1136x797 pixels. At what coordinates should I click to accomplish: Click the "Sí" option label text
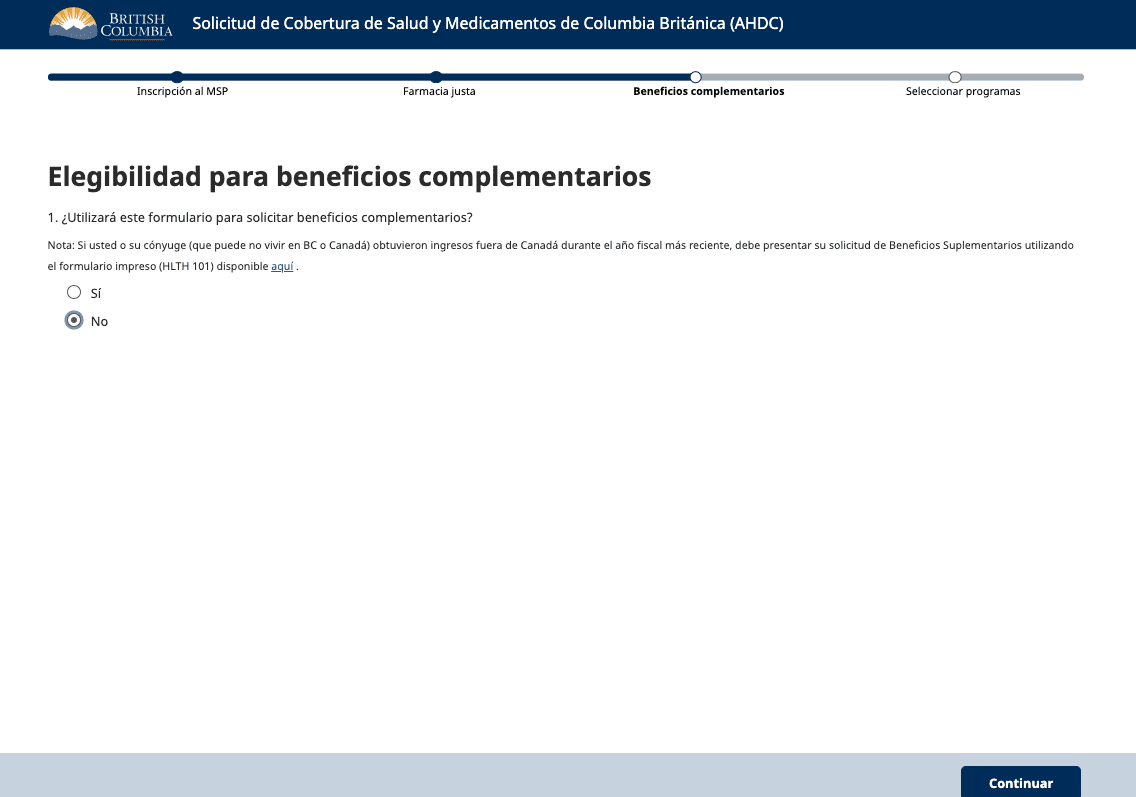click(x=96, y=294)
